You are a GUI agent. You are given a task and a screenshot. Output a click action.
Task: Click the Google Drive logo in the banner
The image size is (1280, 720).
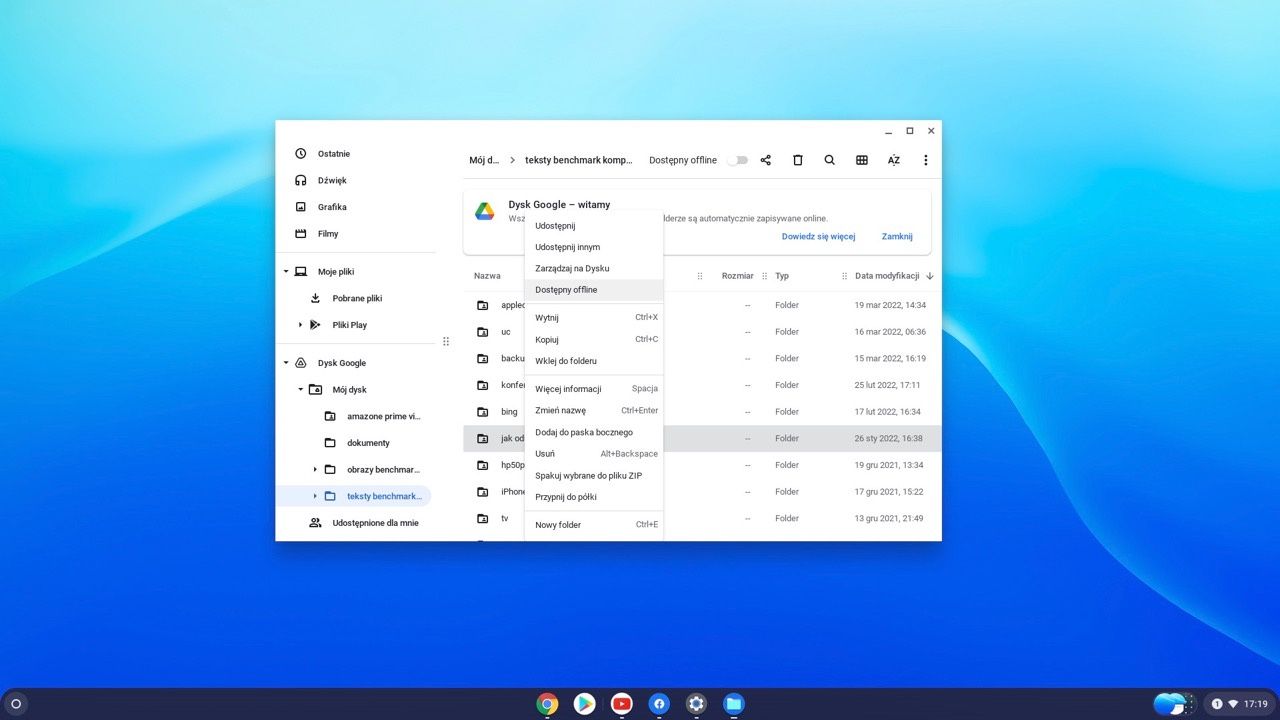pos(485,211)
